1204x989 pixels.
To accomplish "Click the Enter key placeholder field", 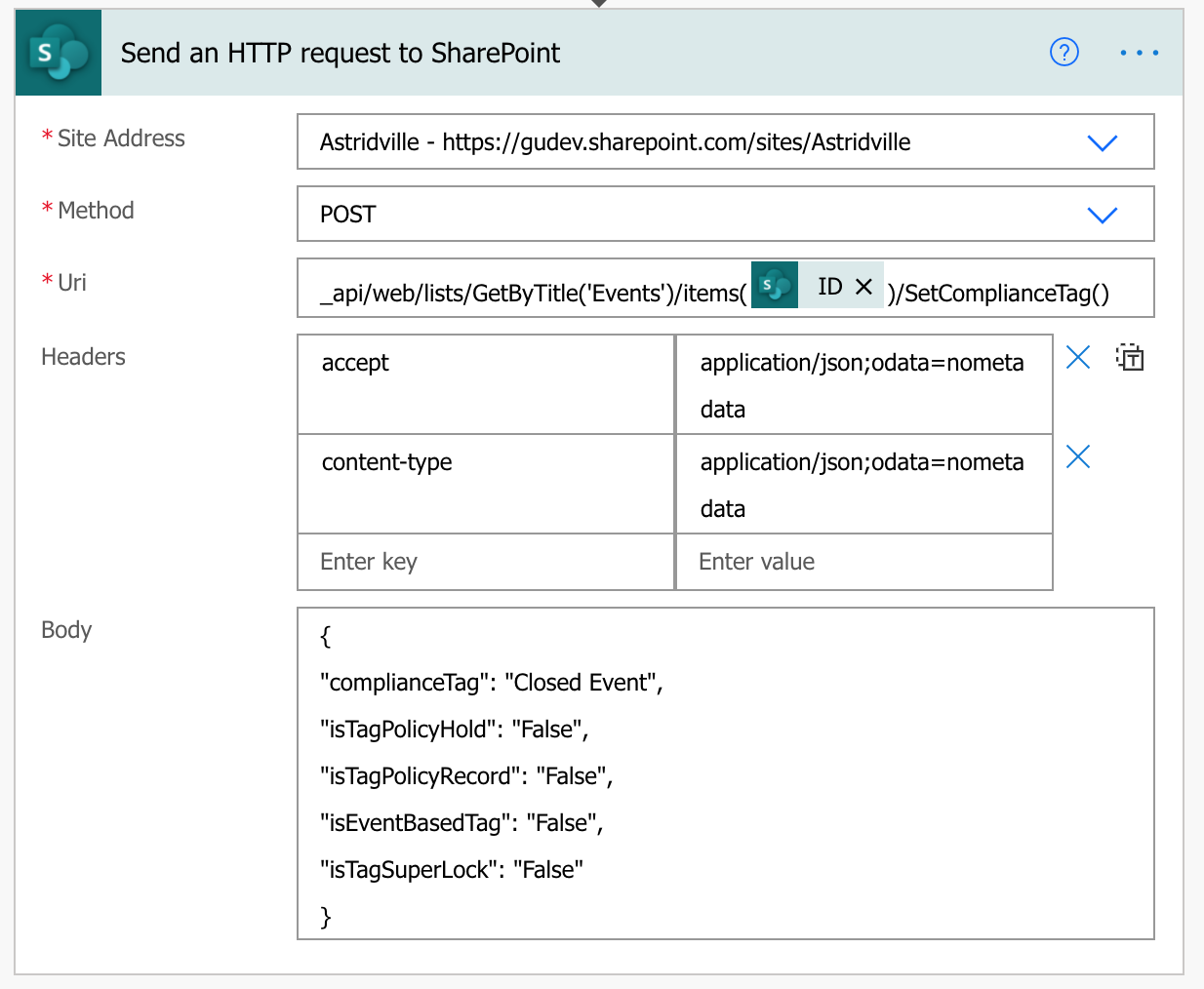I will tap(486, 562).
